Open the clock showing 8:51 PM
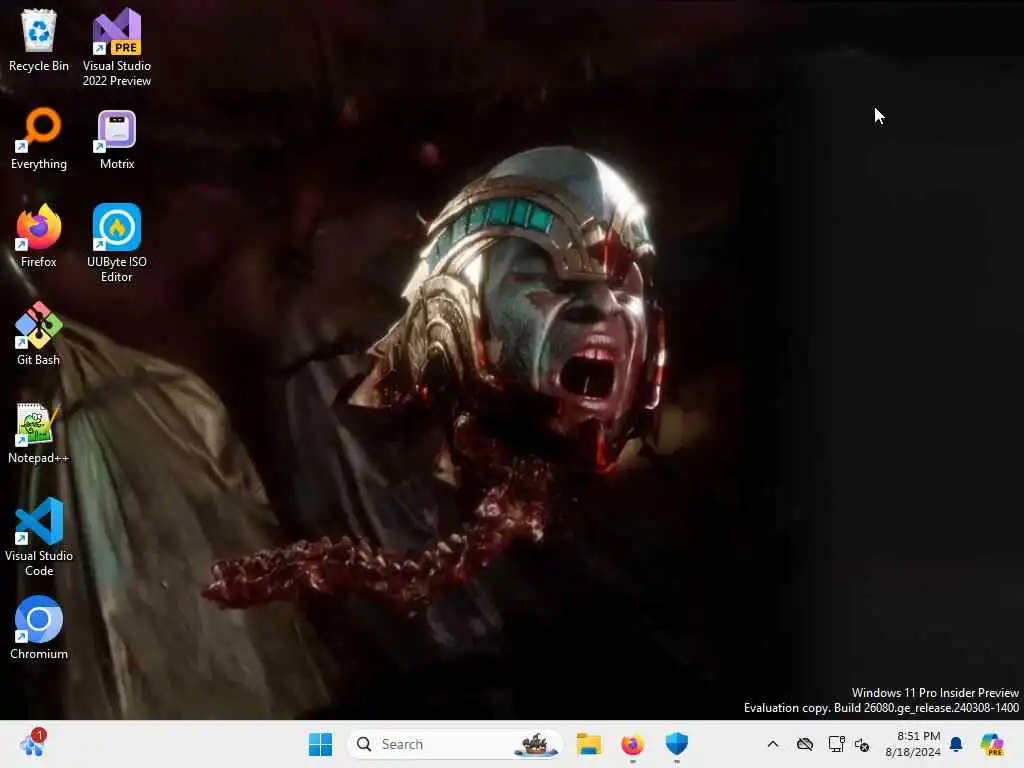This screenshot has height=768, width=1024. tap(913, 744)
